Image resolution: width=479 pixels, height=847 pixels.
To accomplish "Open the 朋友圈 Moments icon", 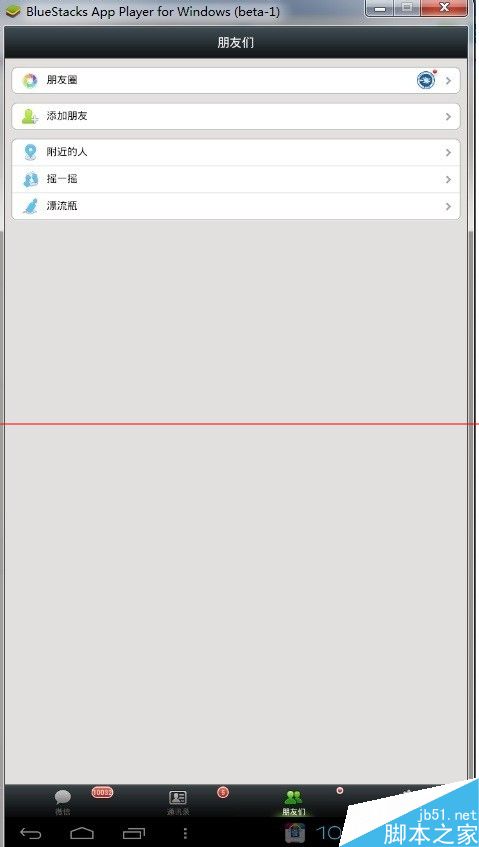I will (30, 80).
